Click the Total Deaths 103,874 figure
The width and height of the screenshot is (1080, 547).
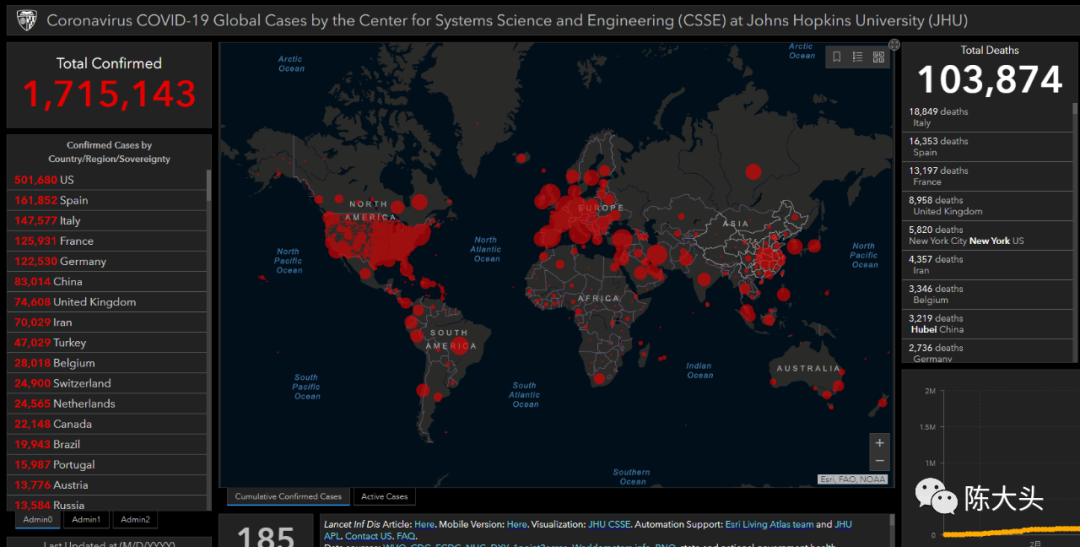[x=990, y=79]
